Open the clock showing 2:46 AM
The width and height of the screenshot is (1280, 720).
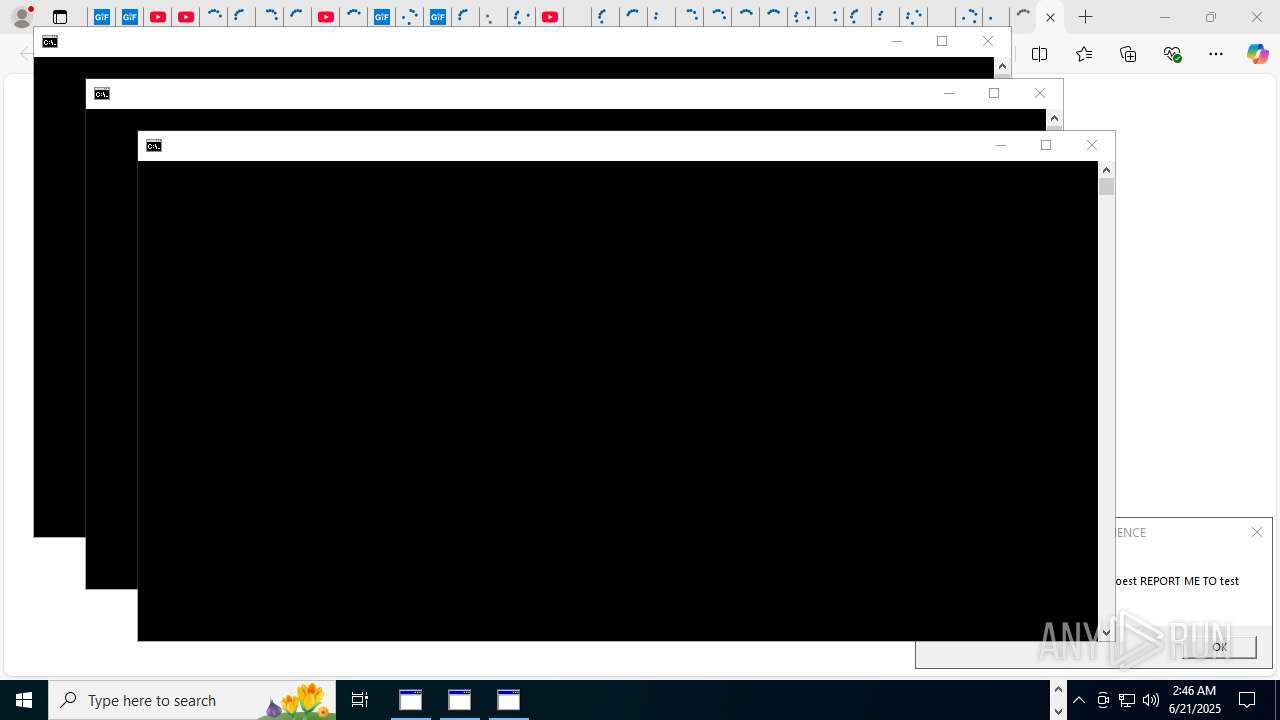pyautogui.click(x=1194, y=700)
